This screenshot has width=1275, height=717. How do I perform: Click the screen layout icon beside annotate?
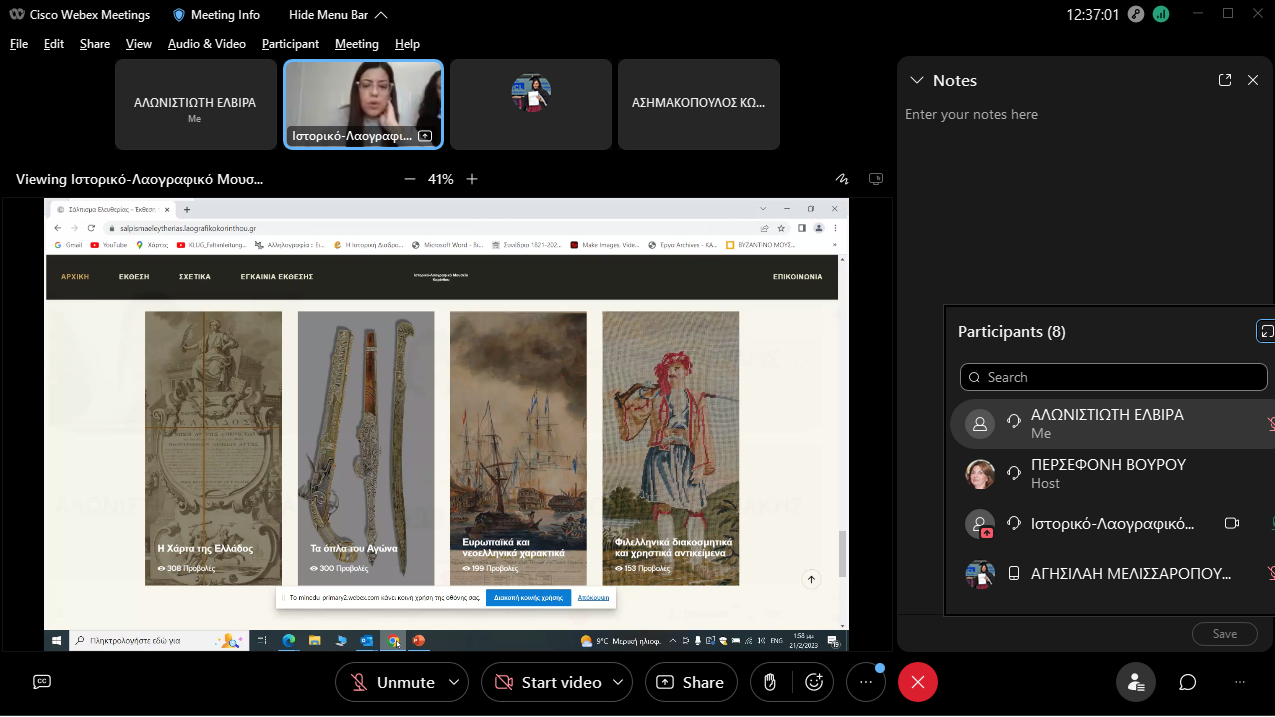click(876, 179)
